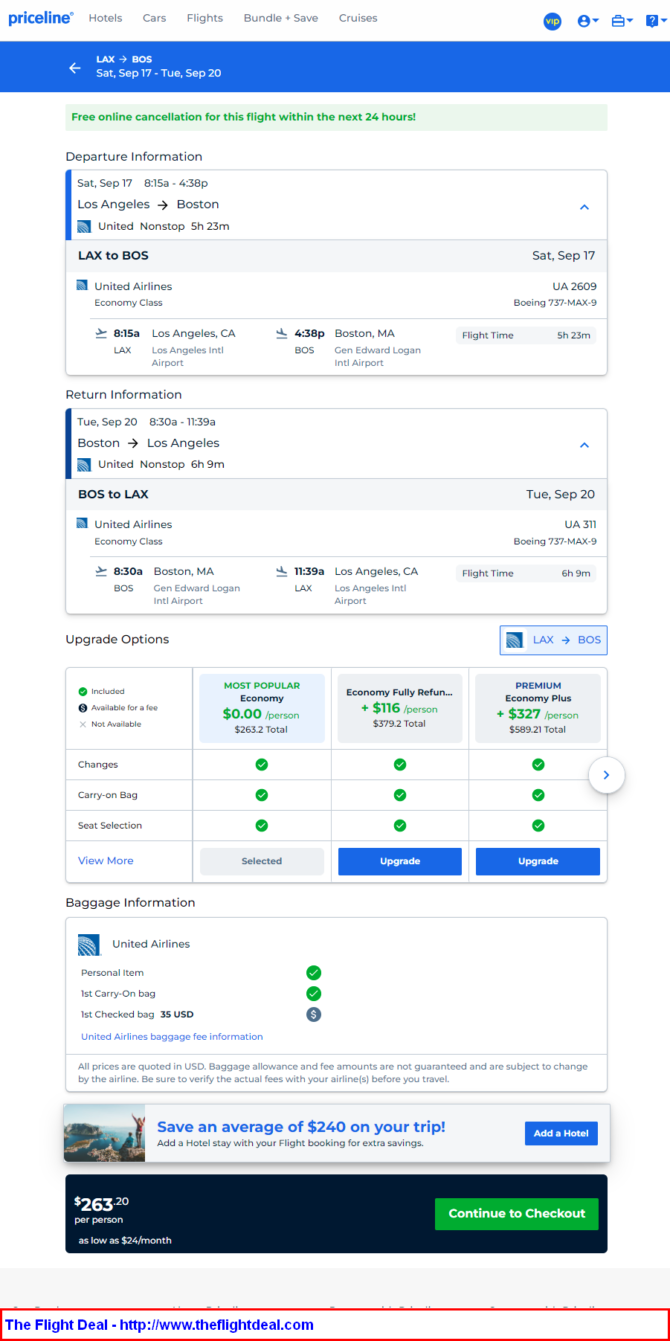
Task: Click flight number UA 2609
Action: tap(575, 287)
